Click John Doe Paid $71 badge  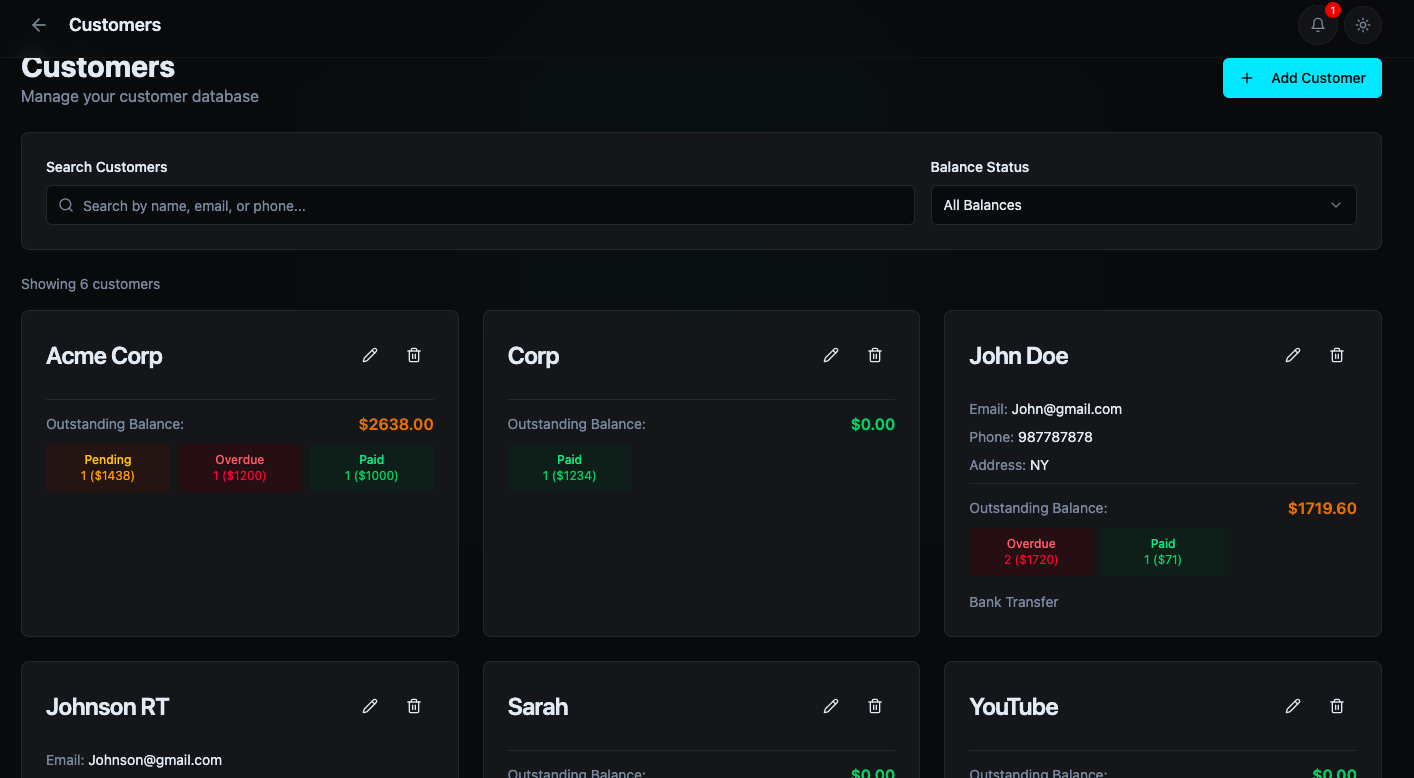pos(1163,552)
